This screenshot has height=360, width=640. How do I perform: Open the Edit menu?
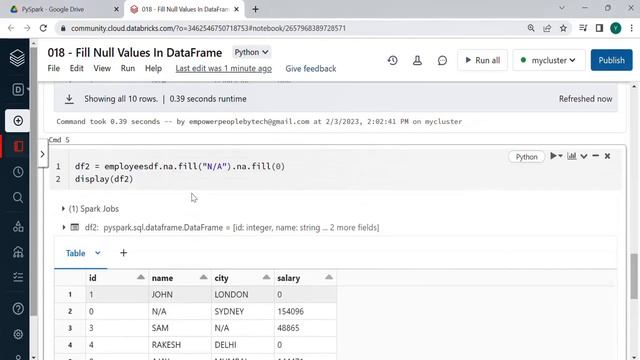point(76,69)
